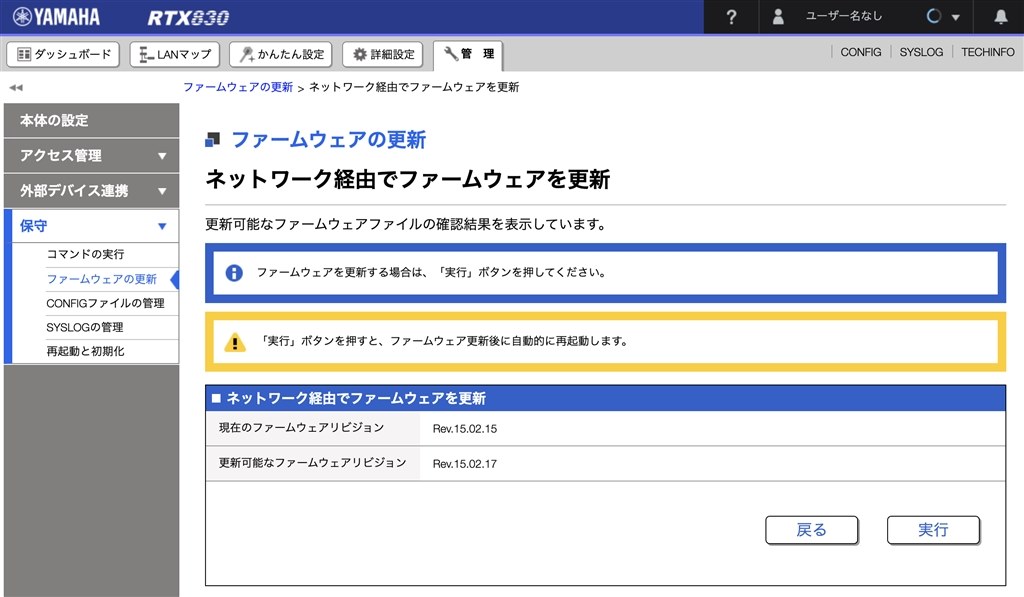Open the dropdown arrow beside refresh spinner
This screenshot has height=597, width=1024.
pos(955,18)
